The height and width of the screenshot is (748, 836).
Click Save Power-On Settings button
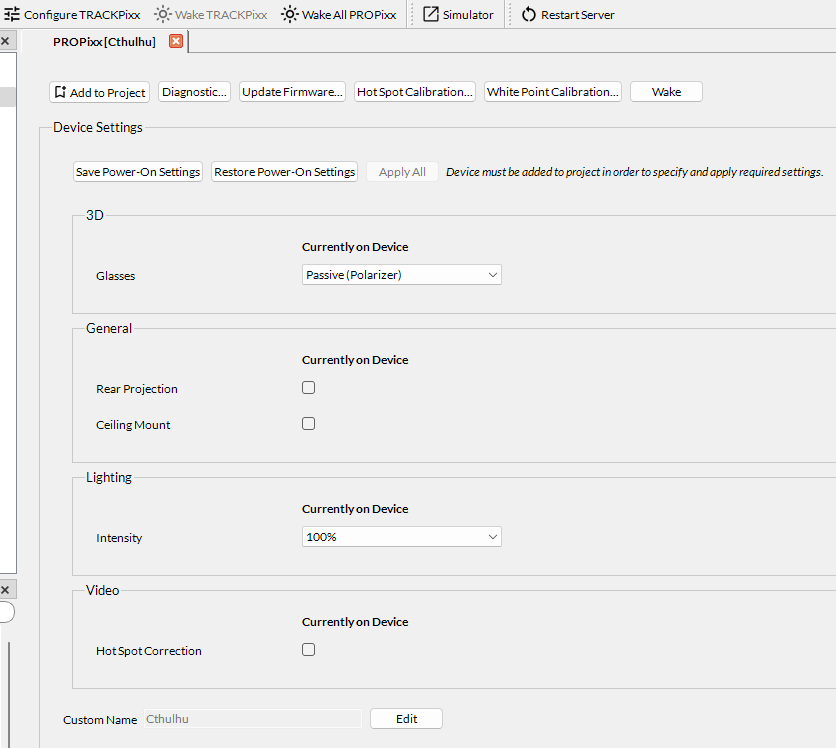[x=138, y=172]
